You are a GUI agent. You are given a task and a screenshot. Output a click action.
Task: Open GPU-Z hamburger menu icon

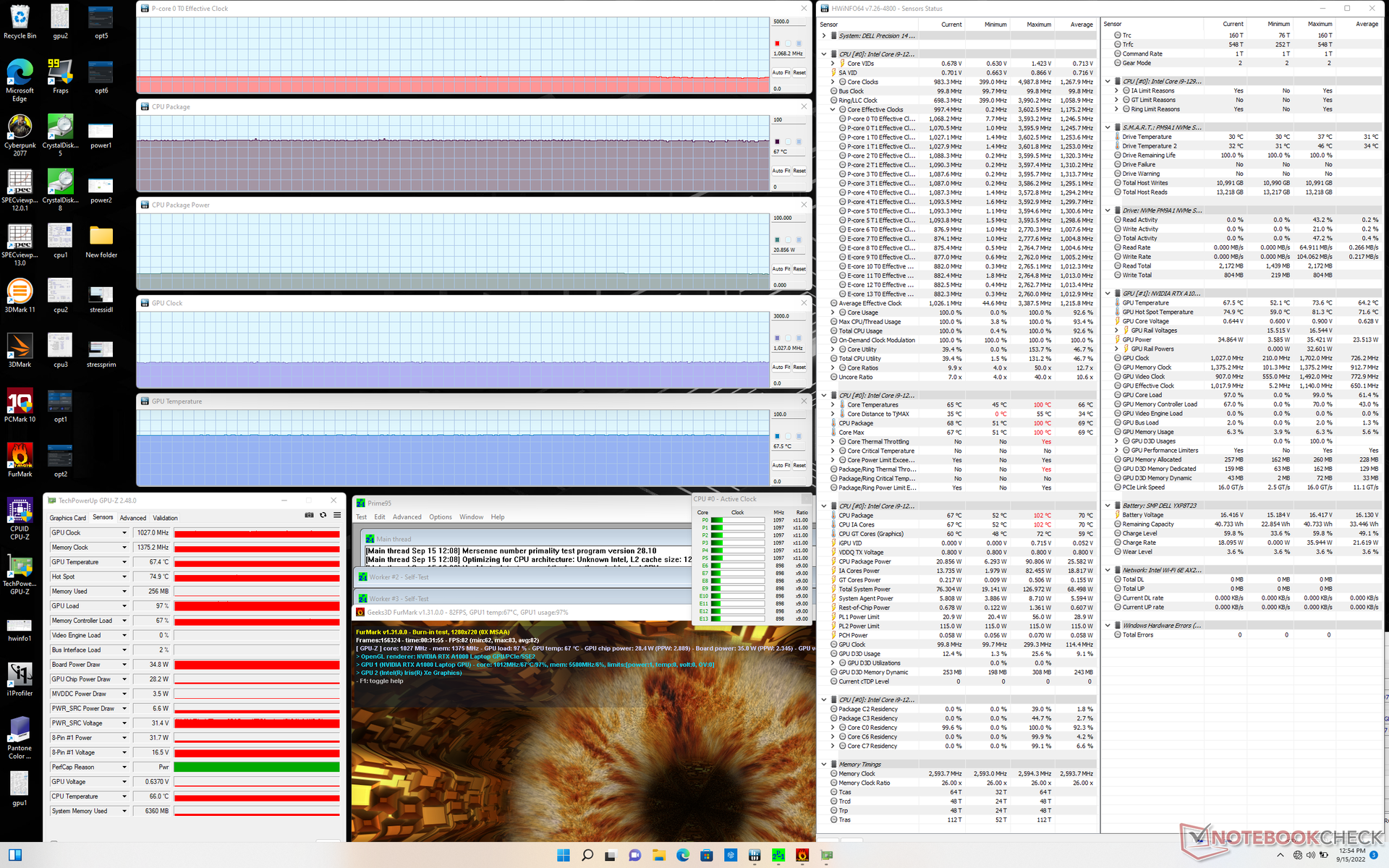tap(337, 515)
